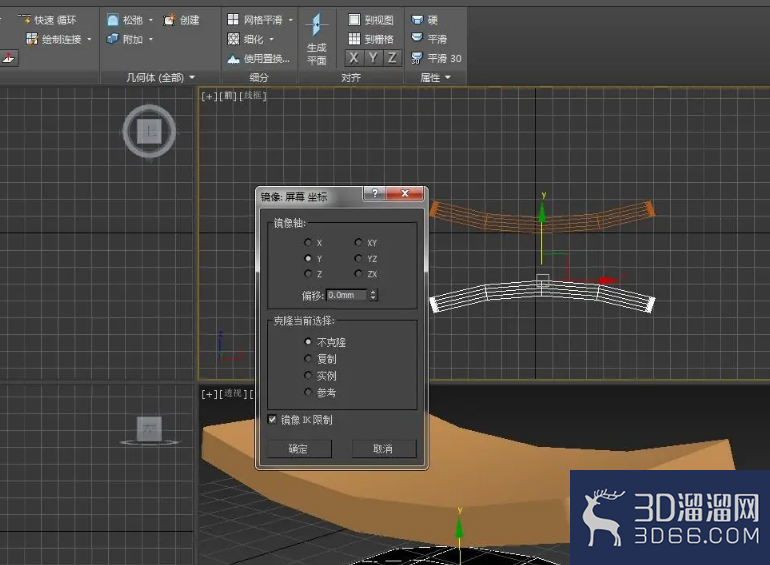Screen dimensions: 770x565
Task: Open perspective viewport [透视] view menu
Action: point(233,394)
